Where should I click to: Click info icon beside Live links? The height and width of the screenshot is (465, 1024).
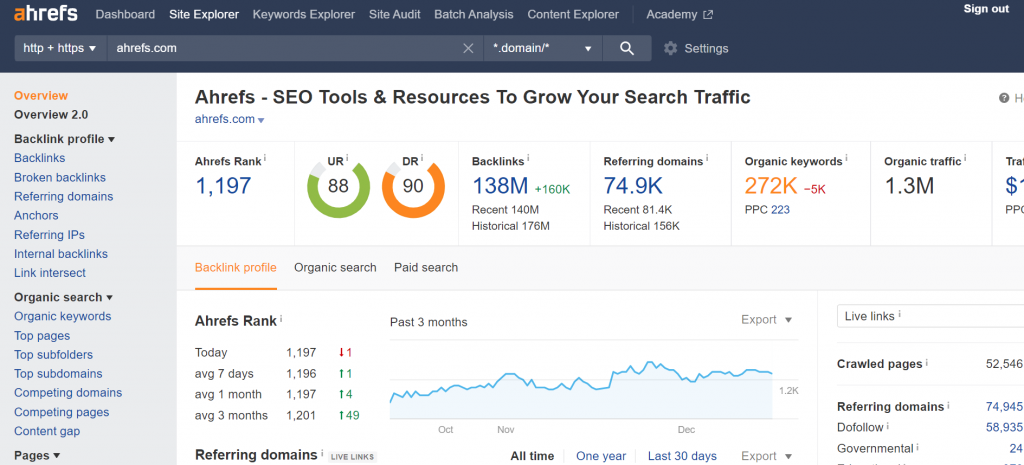tap(899, 314)
